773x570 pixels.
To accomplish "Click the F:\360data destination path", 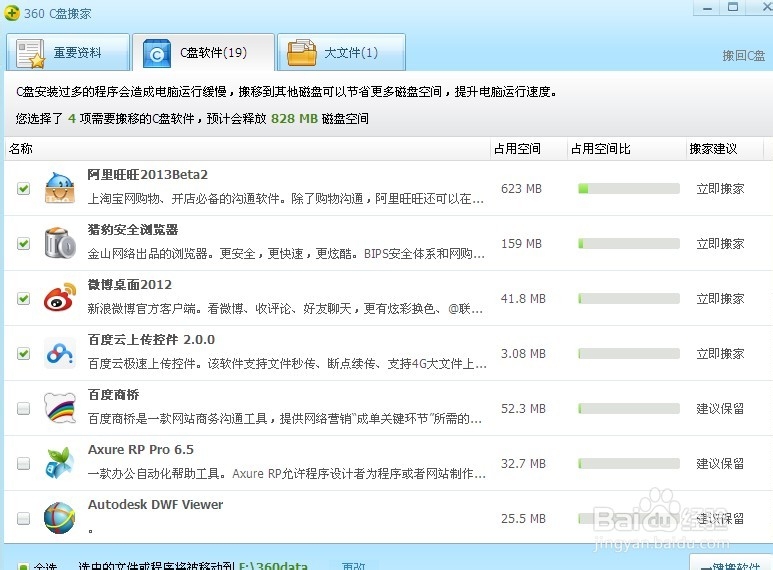I will pyautogui.click(x=273, y=566).
